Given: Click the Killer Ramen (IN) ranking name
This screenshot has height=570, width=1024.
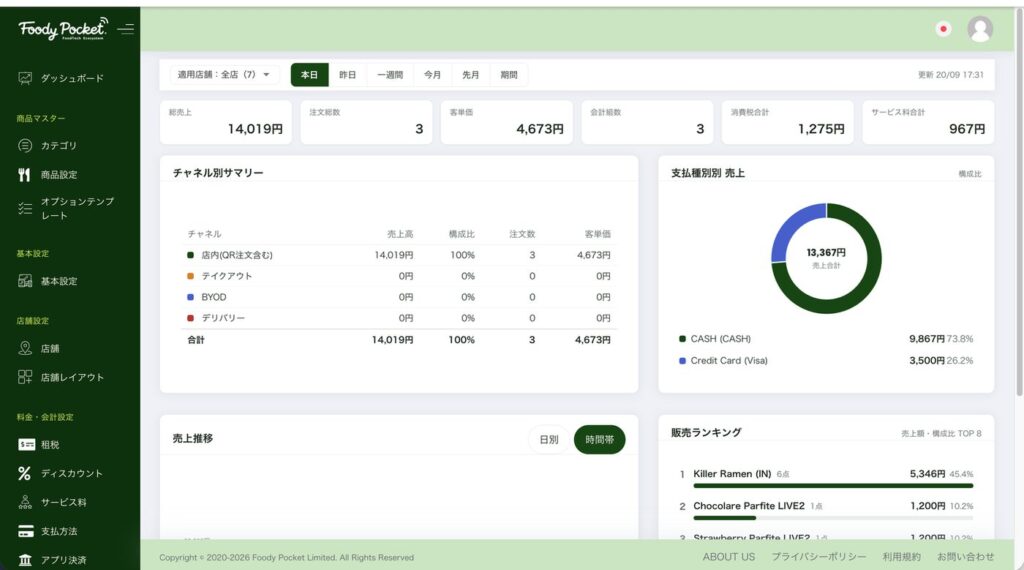Looking at the screenshot, I should click(x=732, y=474).
